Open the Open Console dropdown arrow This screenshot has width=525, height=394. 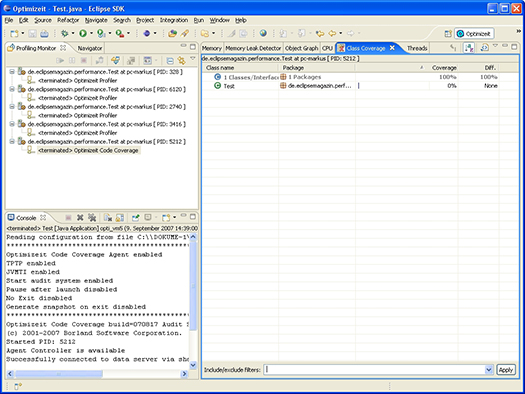(x=174, y=218)
